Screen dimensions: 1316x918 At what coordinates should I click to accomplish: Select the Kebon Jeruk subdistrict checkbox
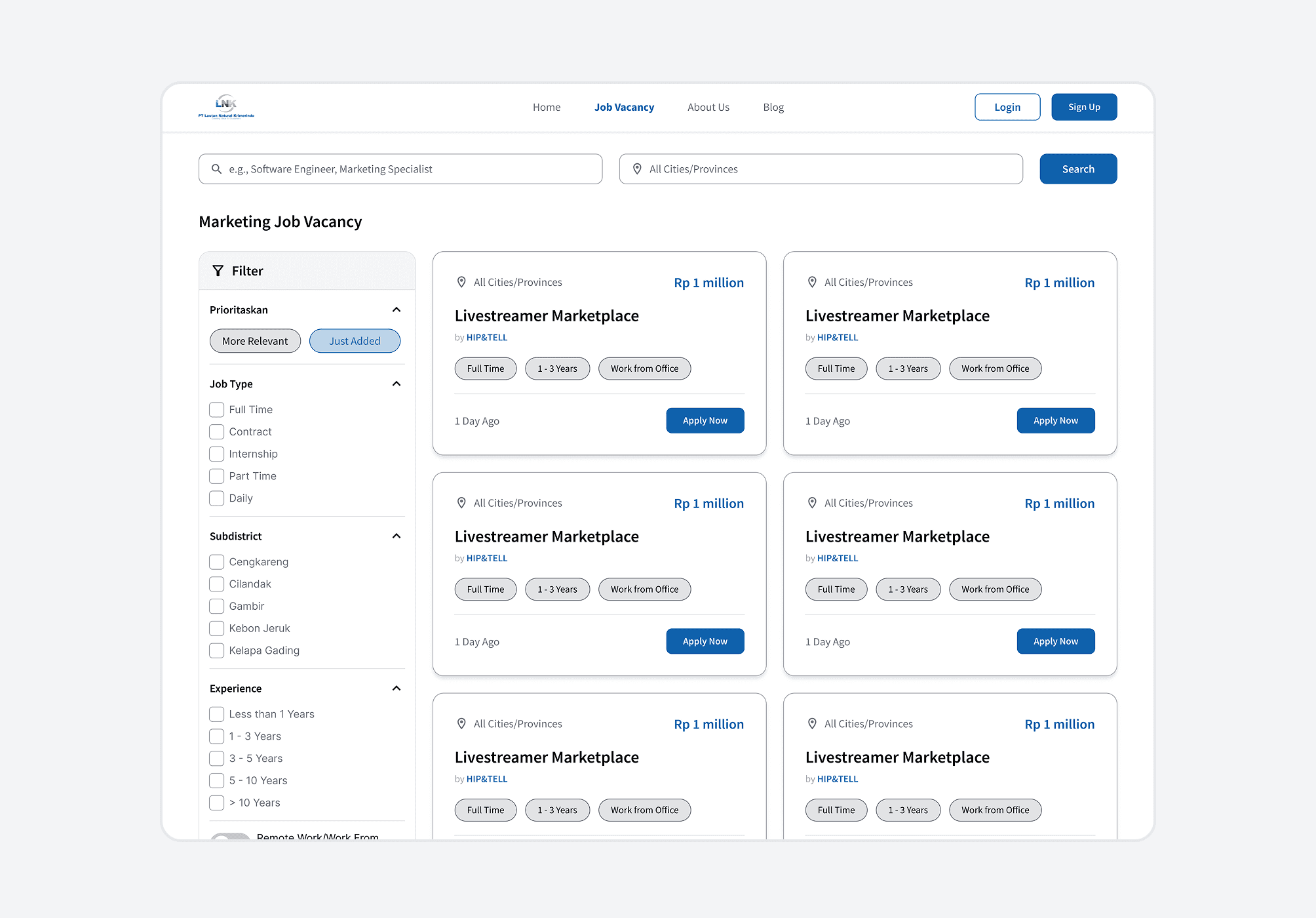(x=217, y=628)
